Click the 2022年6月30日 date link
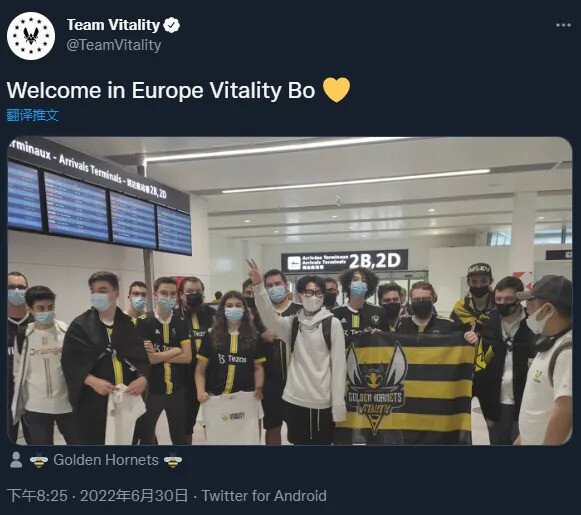 (134, 496)
